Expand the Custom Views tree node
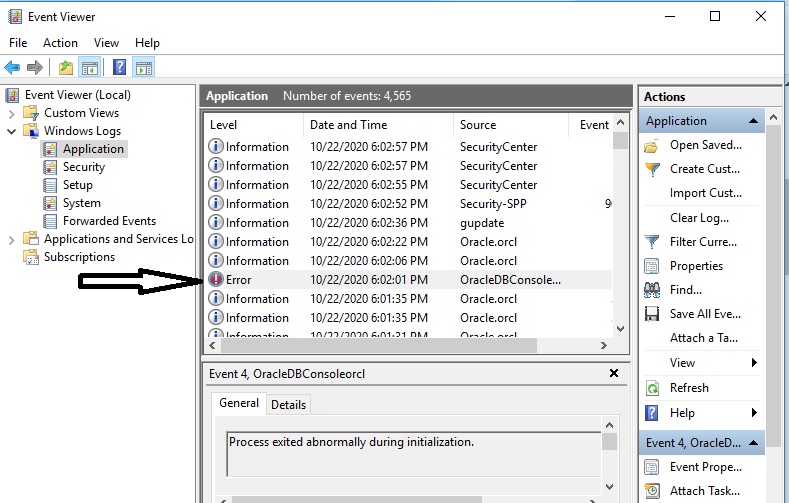789x503 pixels. click(x=12, y=113)
